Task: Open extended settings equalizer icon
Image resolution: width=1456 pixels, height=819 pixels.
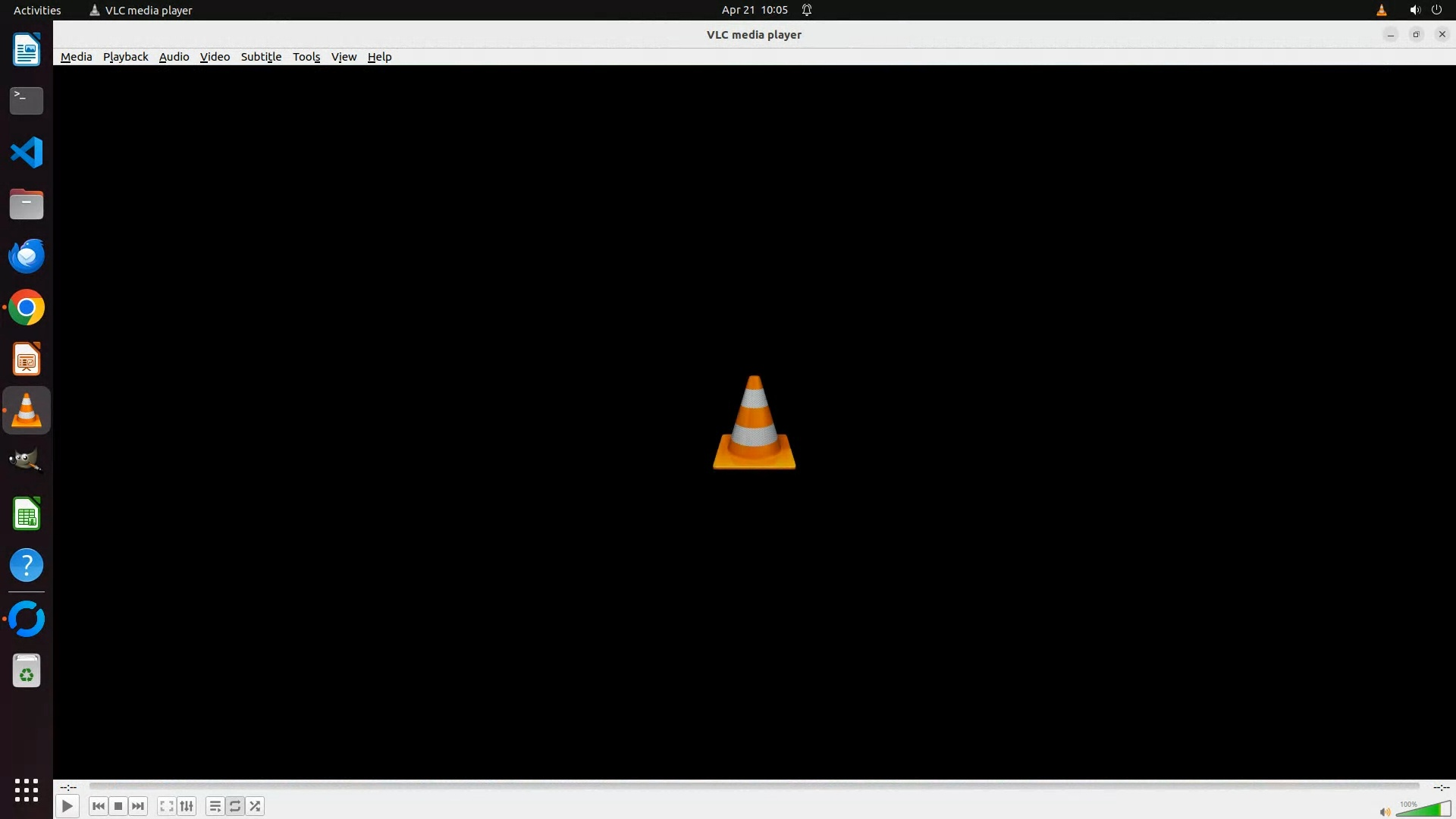Action: (x=187, y=806)
